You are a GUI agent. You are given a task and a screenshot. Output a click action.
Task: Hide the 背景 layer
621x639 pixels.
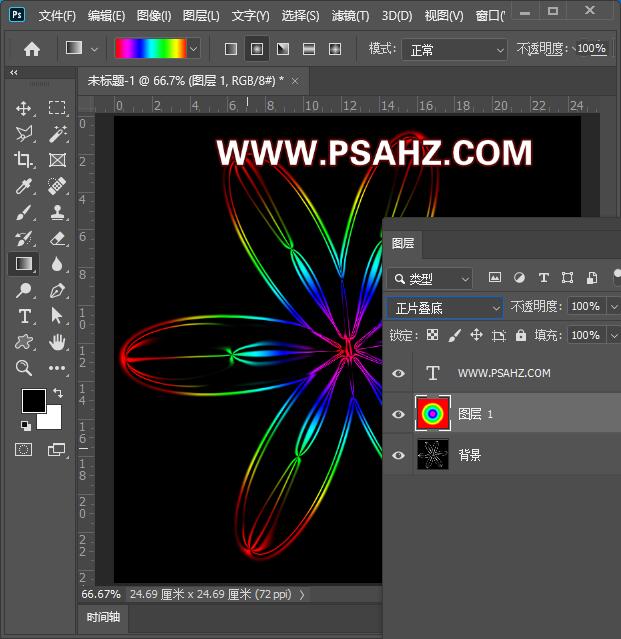coord(399,455)
